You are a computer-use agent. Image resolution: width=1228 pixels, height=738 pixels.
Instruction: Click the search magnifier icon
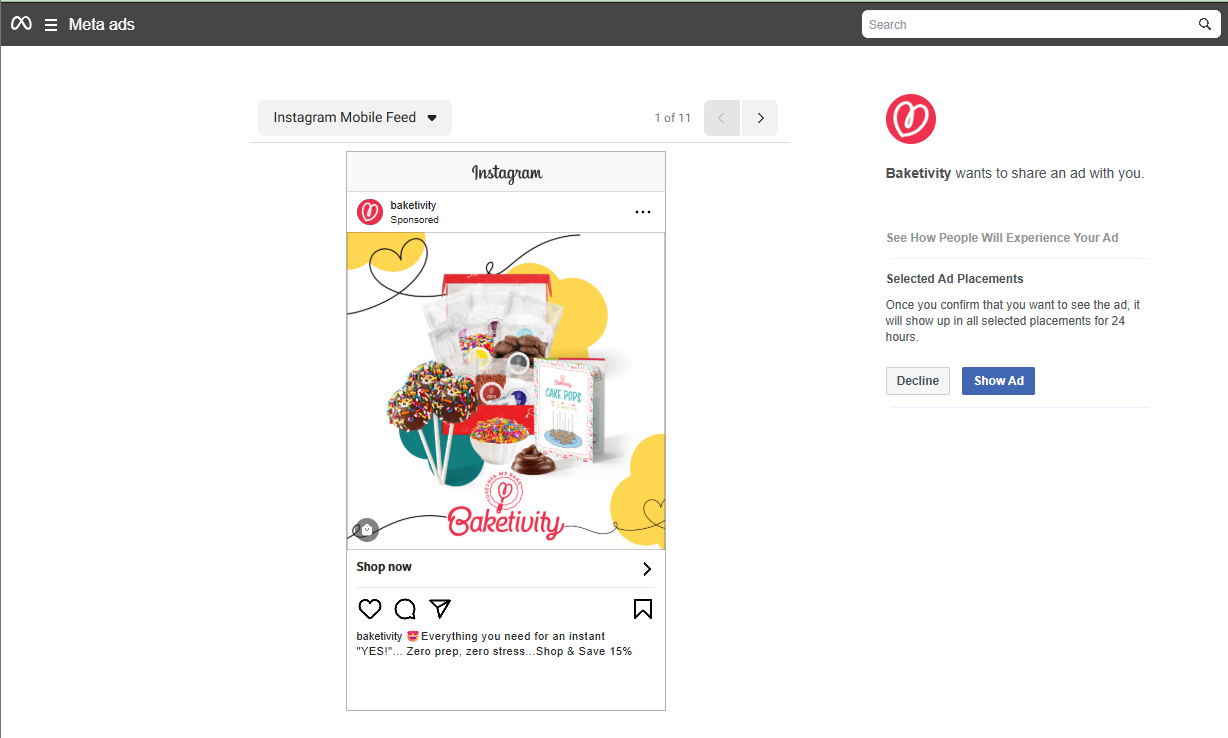click(x=1205, y=24)
